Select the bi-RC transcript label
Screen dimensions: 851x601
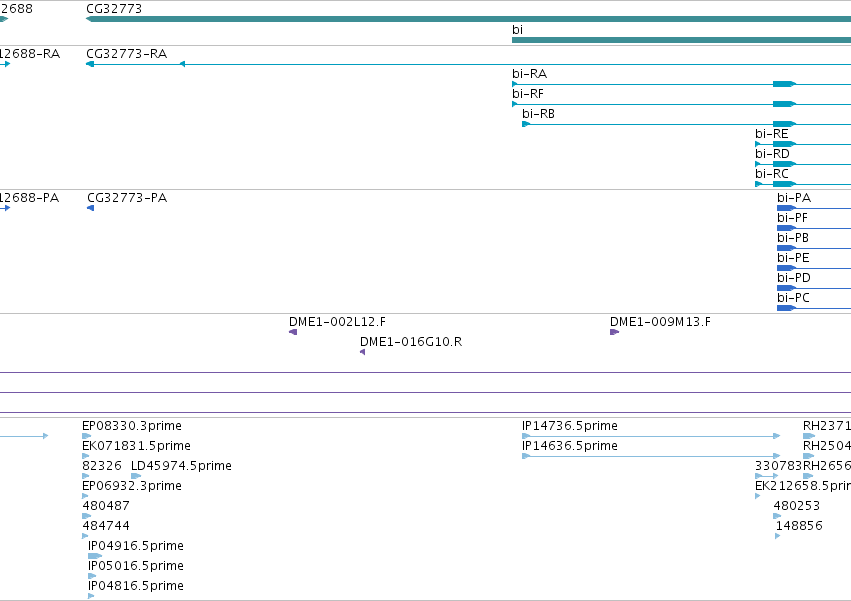point(772,174)
